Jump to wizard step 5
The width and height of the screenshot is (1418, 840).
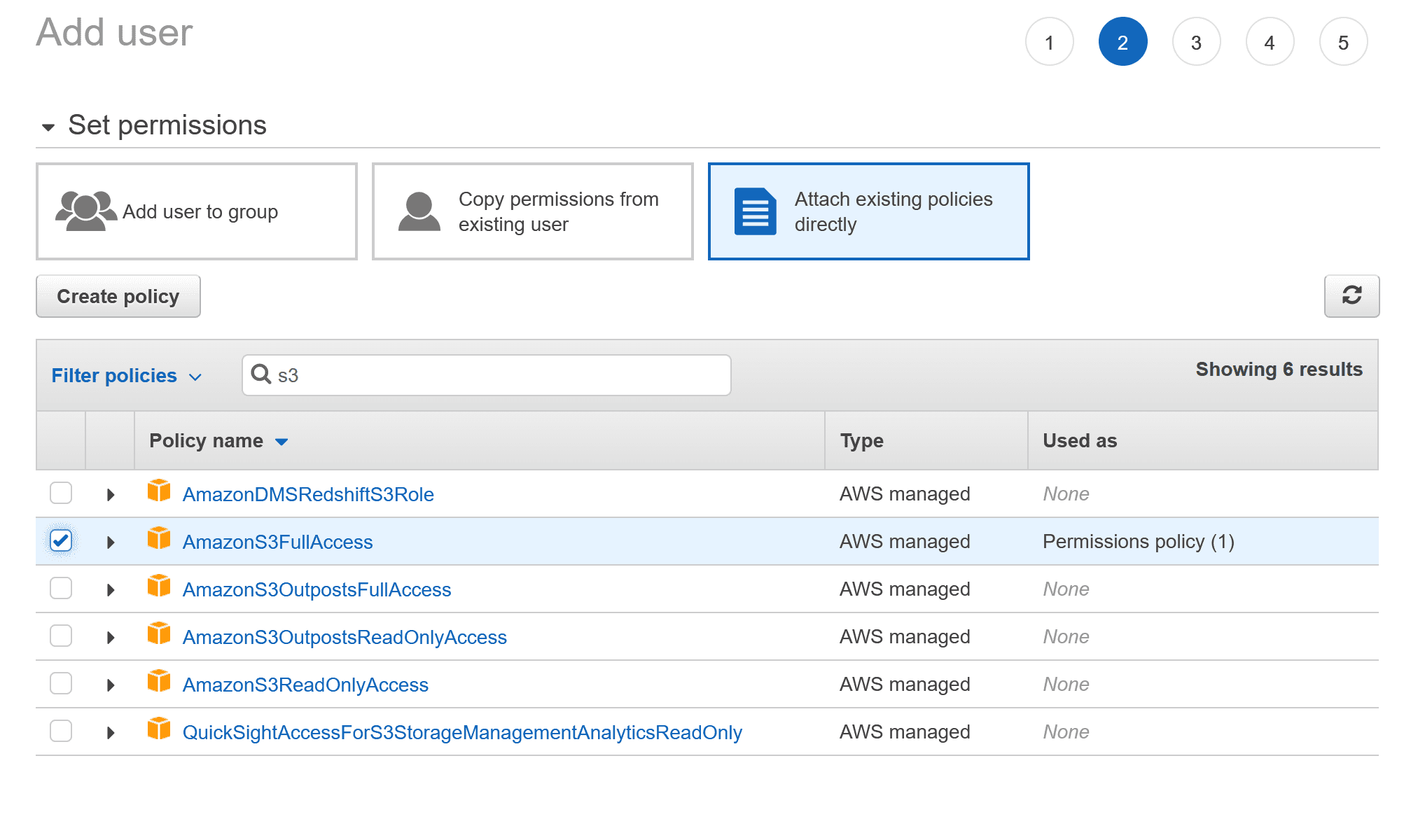click(x=1343, y=42)
